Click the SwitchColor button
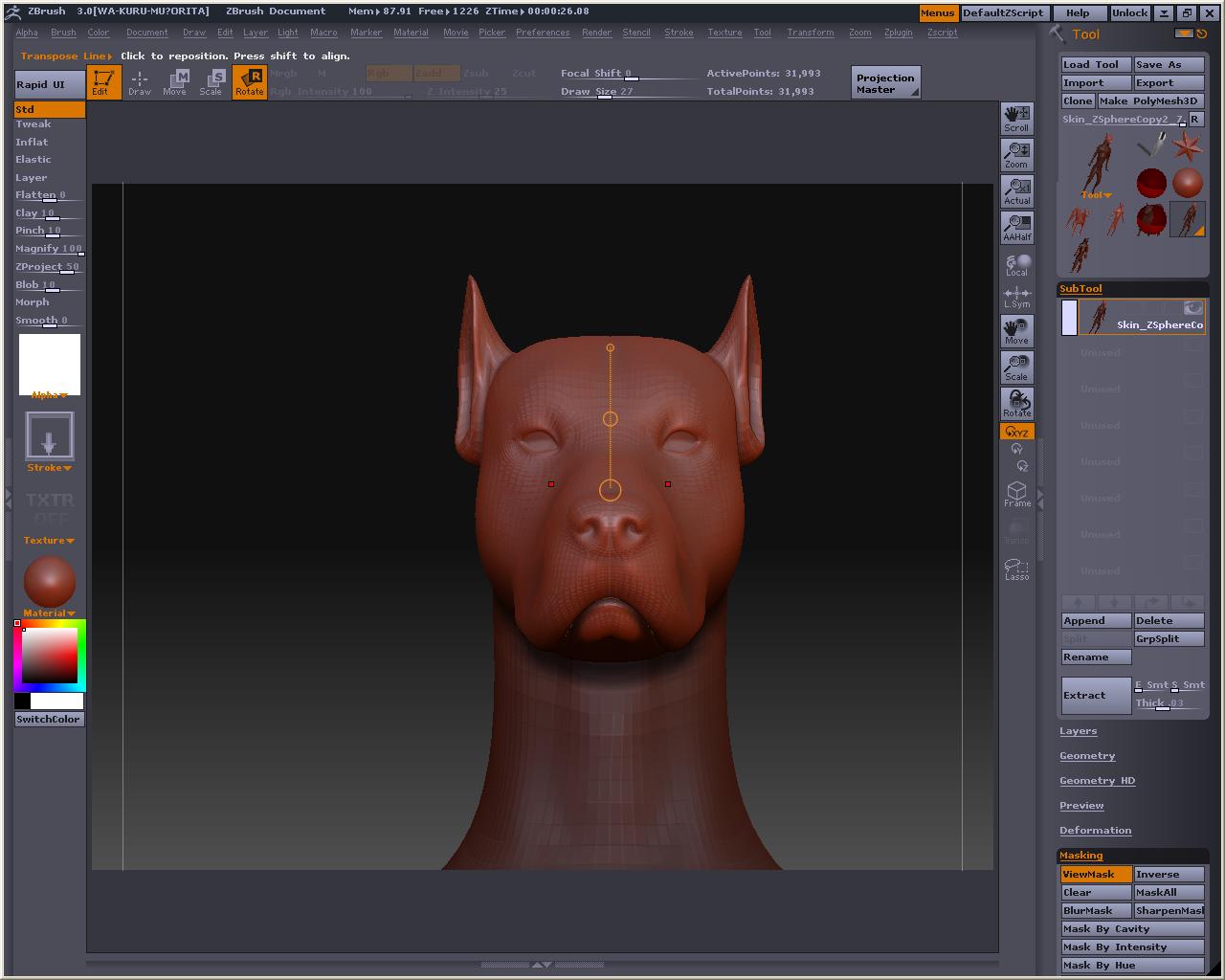Image resolution: width=1225 pixels, height=980 pixels. tap(49, 720)
